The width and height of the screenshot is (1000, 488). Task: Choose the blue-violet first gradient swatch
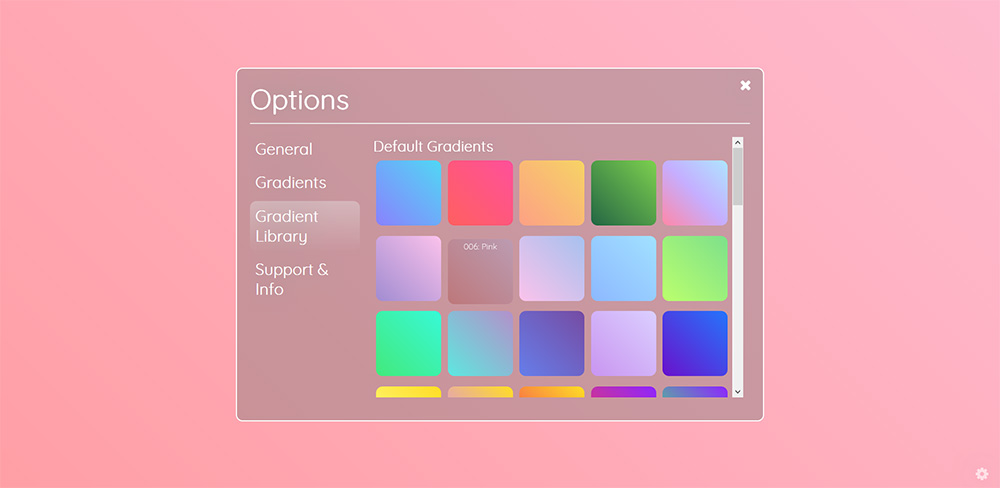[408, 193]
